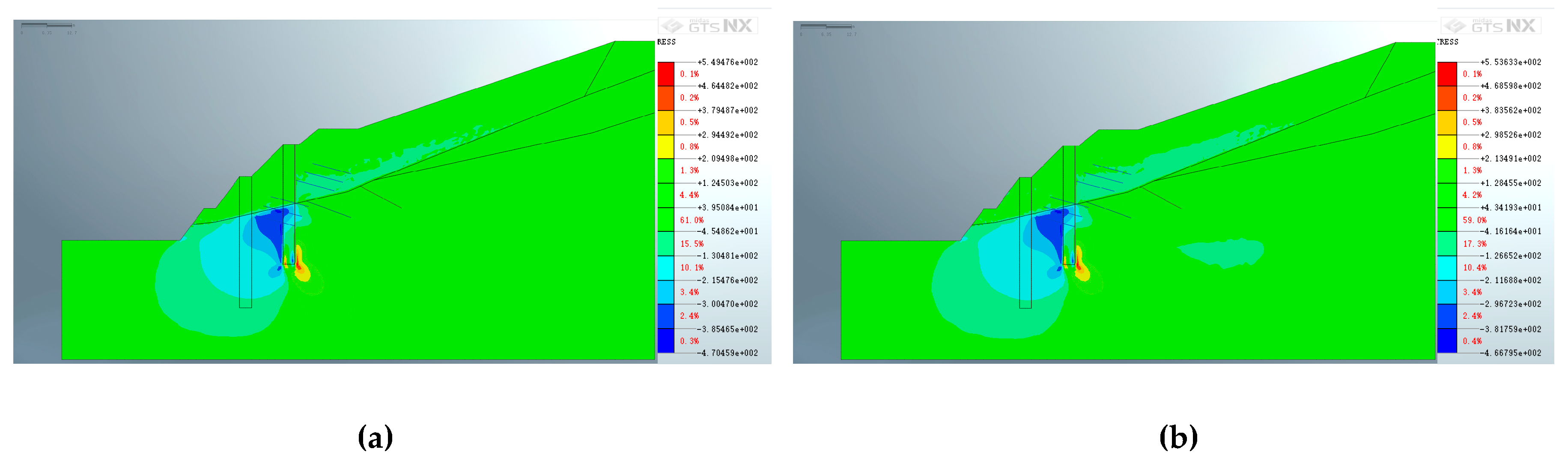The width and height of the screenshot is (1568, 464).
Task: Click the 59.0% percentage in the right legend
Action: pyautogui.click(x=1474, y=220)
